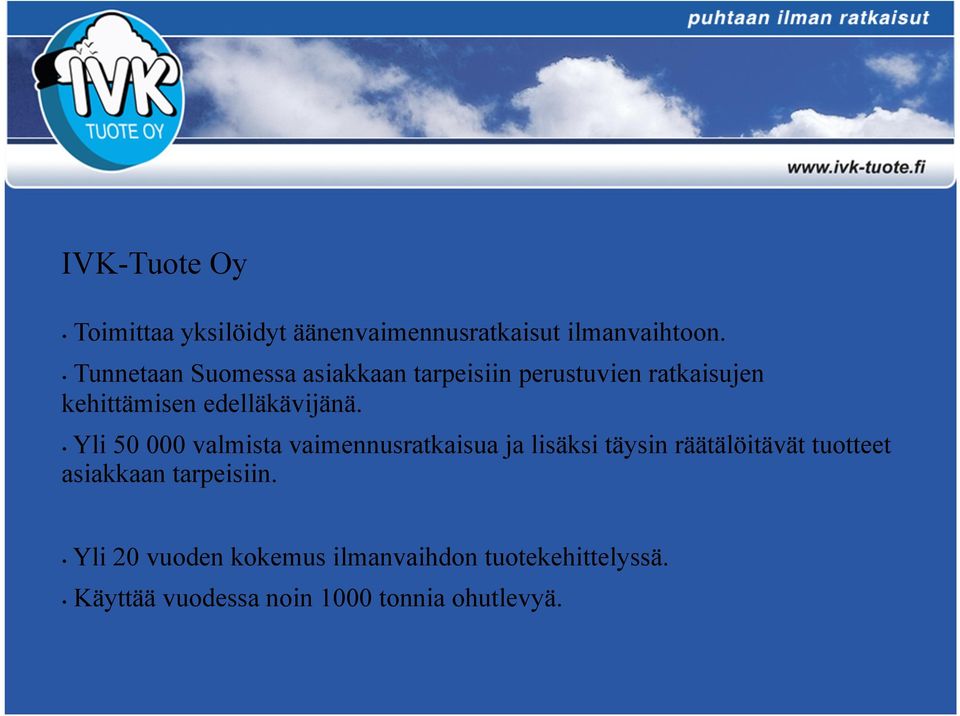Viewport: 960px width, 716px height.
Task: Select the bullet 'Toimittaa yksilöidyt äänenvaimennusratkaisut ilmanvaihtoon.'
Action: pyautogui.click(x=393, y=333)
